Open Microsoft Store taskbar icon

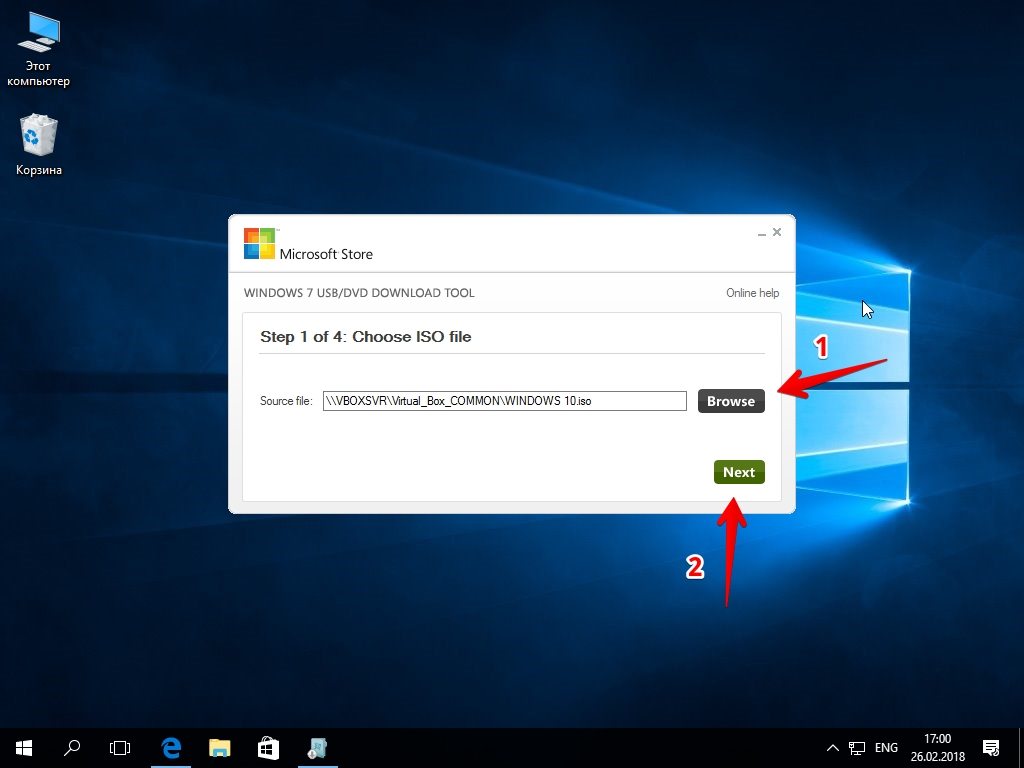click(268, 748)
